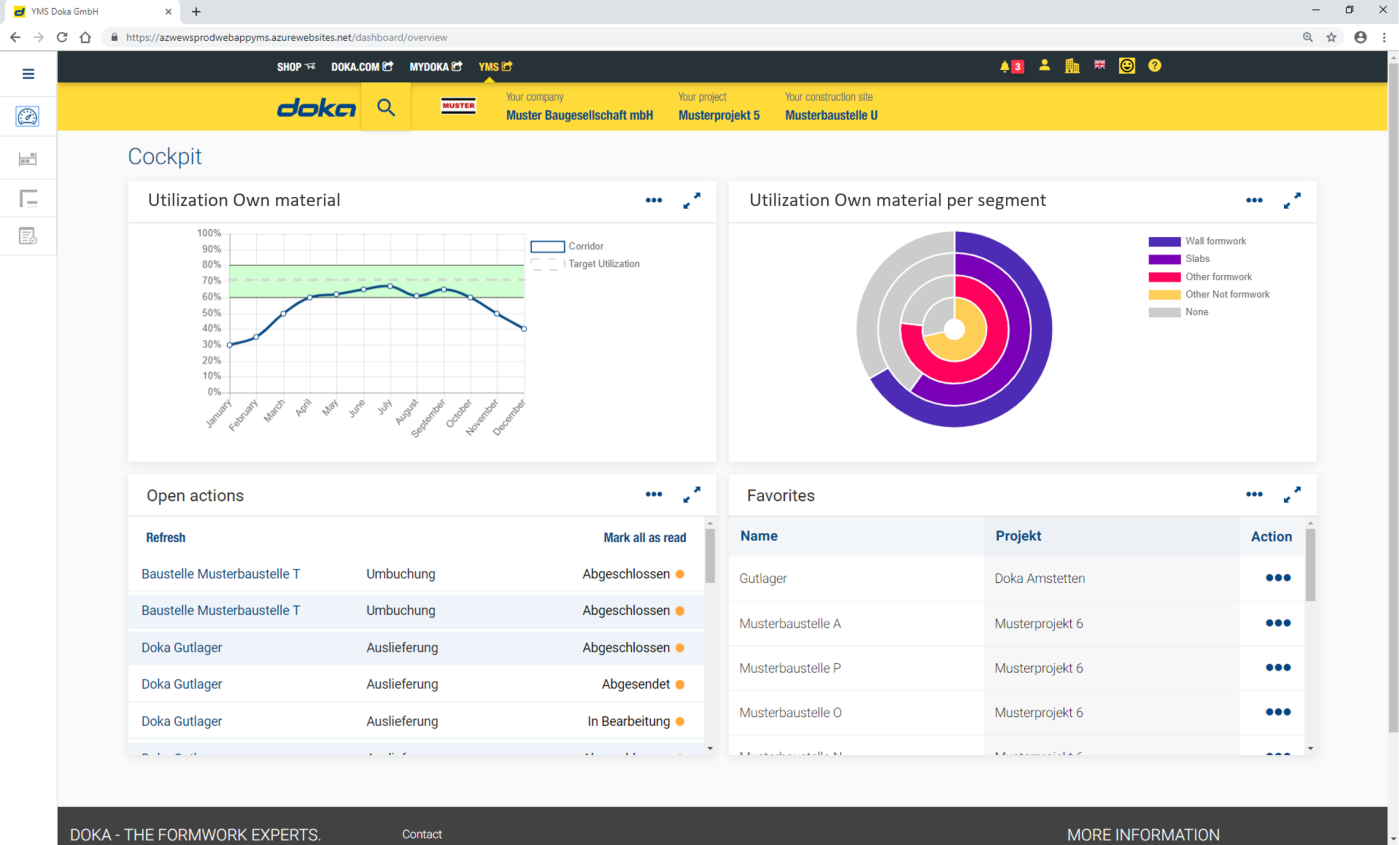
Task: Open the smiley feedback icon
Action: click(1127, 66)
